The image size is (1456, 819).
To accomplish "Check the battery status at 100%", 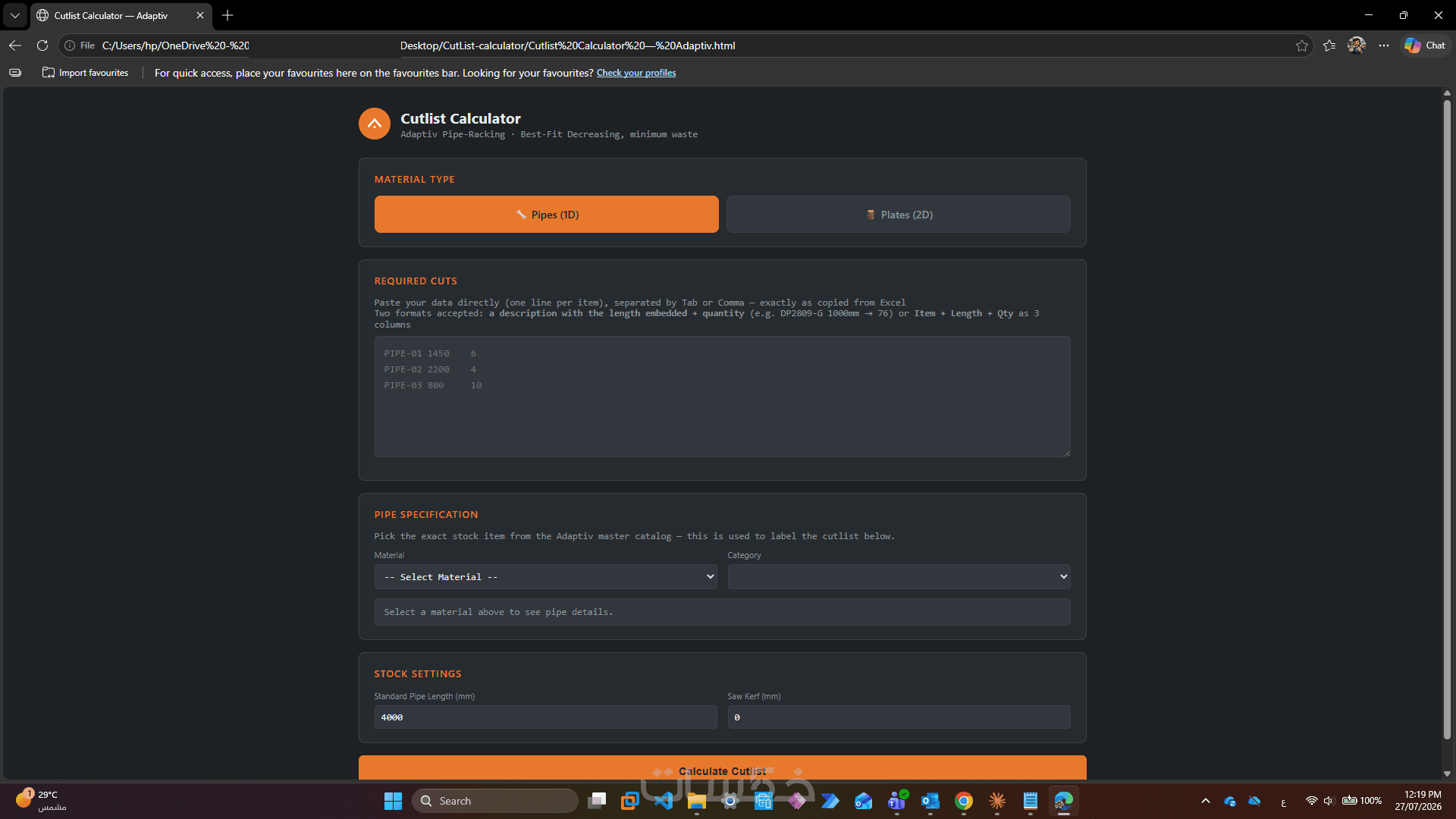I will 1362,801.
